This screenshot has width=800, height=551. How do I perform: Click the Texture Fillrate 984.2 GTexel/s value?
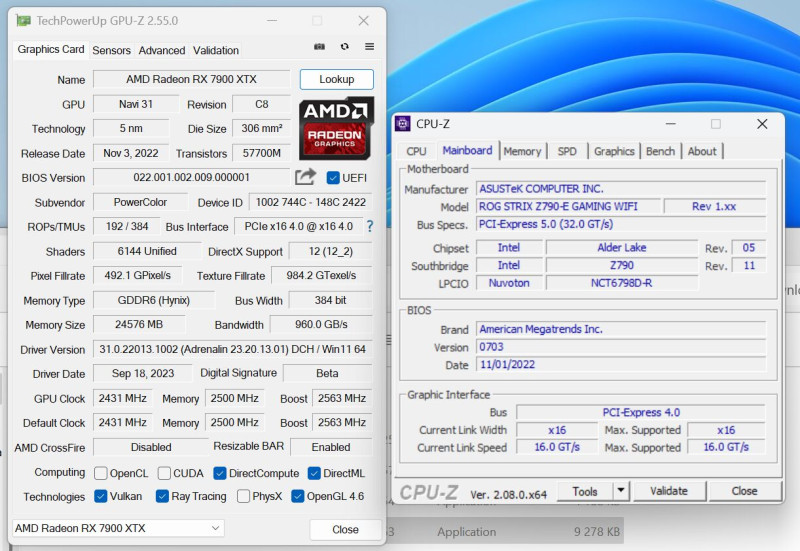point(321,276)
